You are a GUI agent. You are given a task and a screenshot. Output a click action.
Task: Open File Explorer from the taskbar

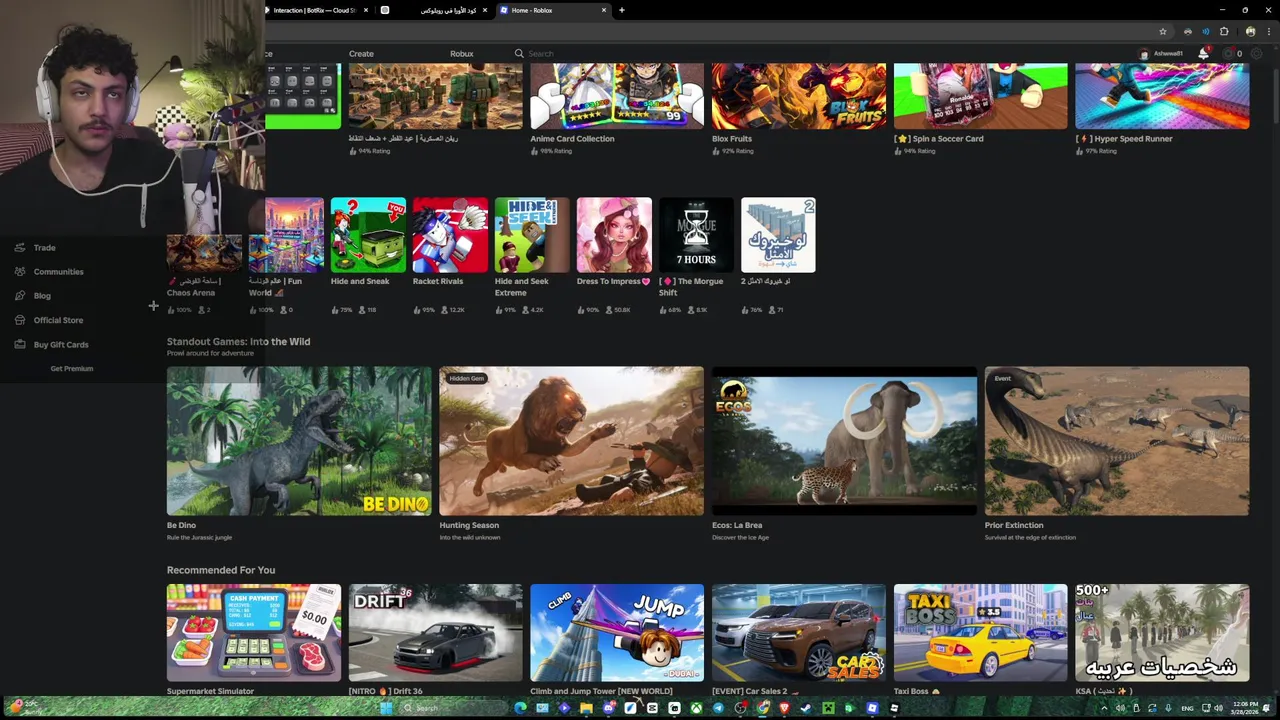click(x=586, y=708)
